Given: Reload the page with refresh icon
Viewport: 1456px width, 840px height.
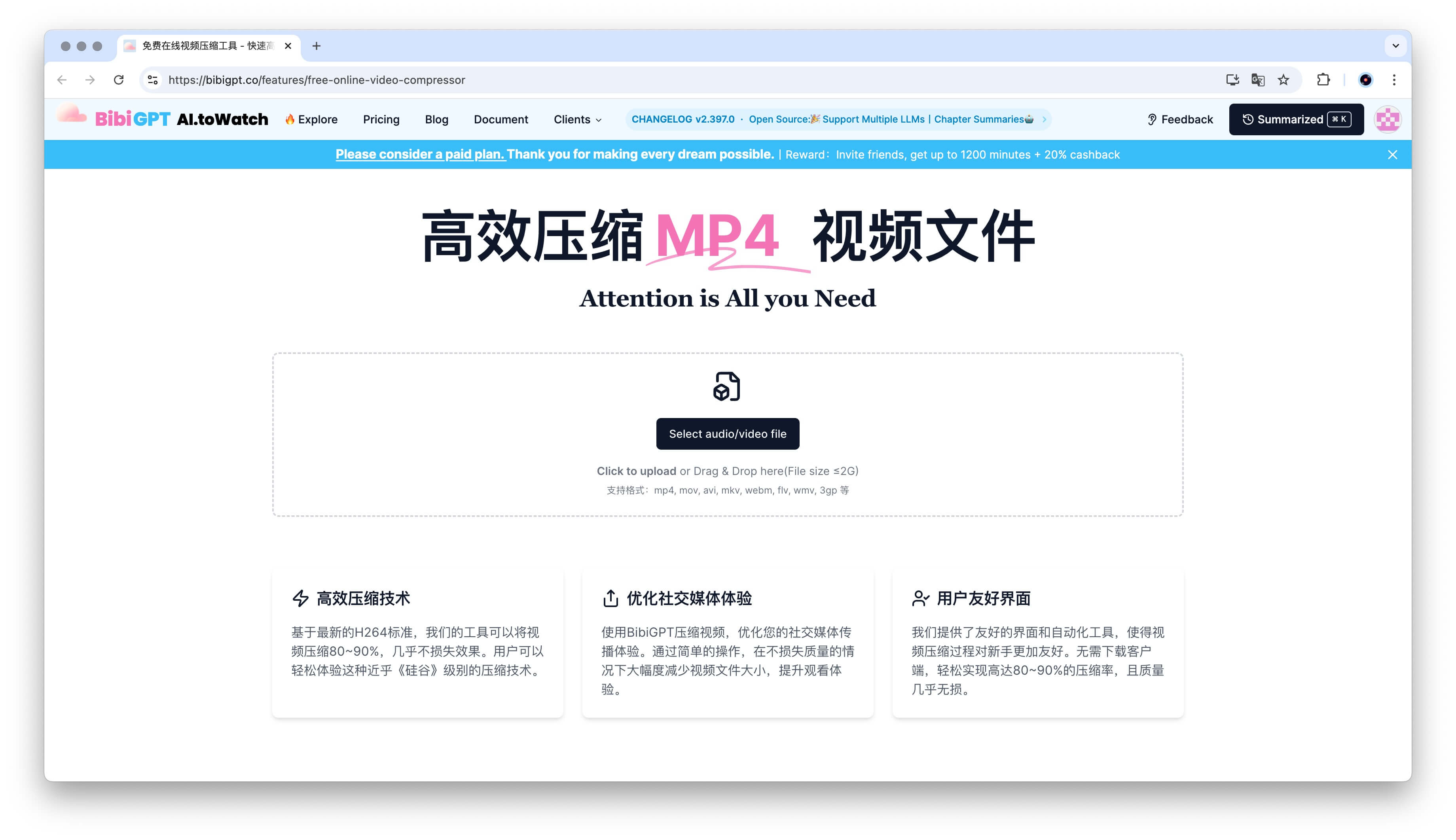Looking at the screenshot, I should pyautogui.click(x=119, y=80).
